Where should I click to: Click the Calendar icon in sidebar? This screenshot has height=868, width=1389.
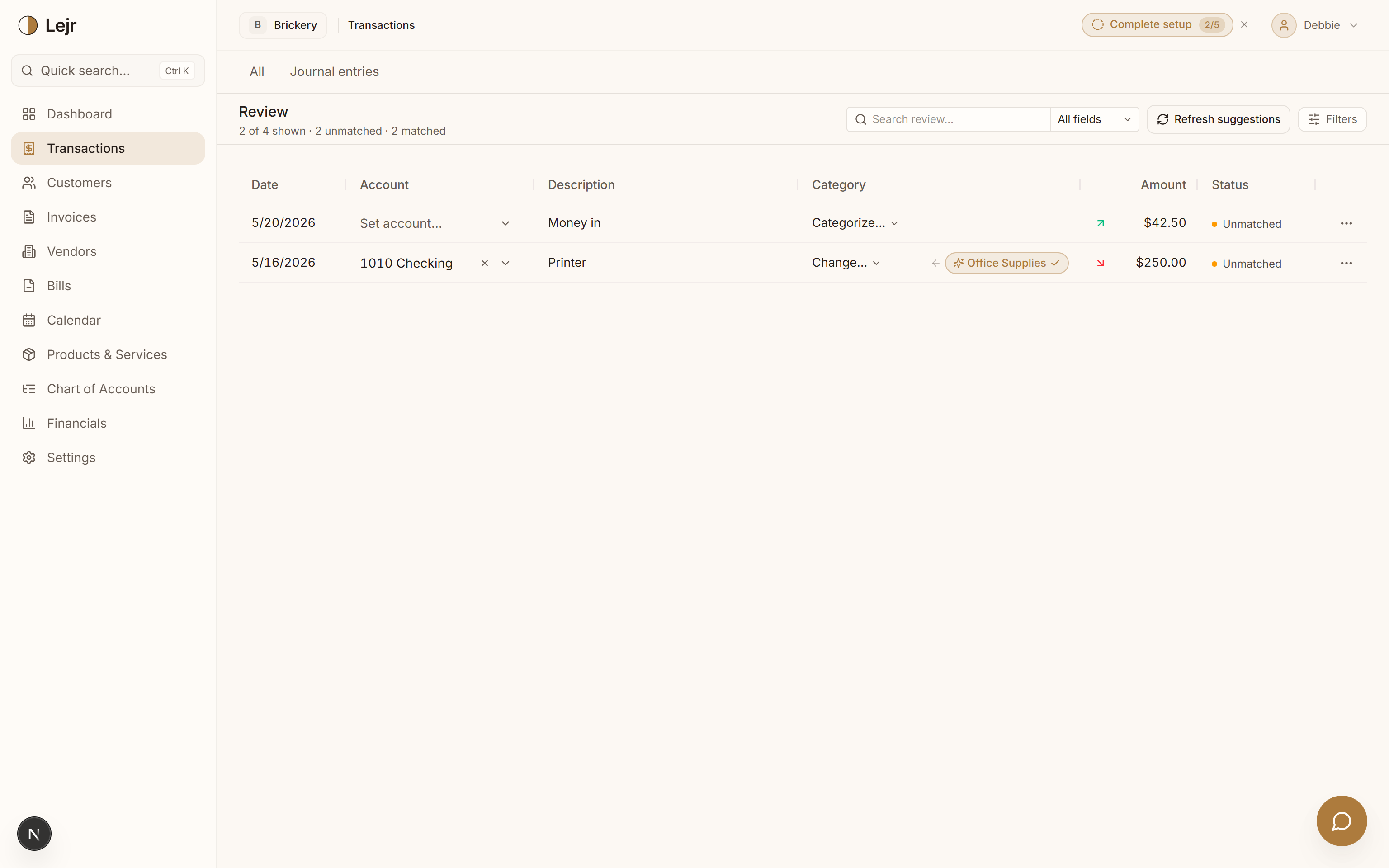click(28, 321)
